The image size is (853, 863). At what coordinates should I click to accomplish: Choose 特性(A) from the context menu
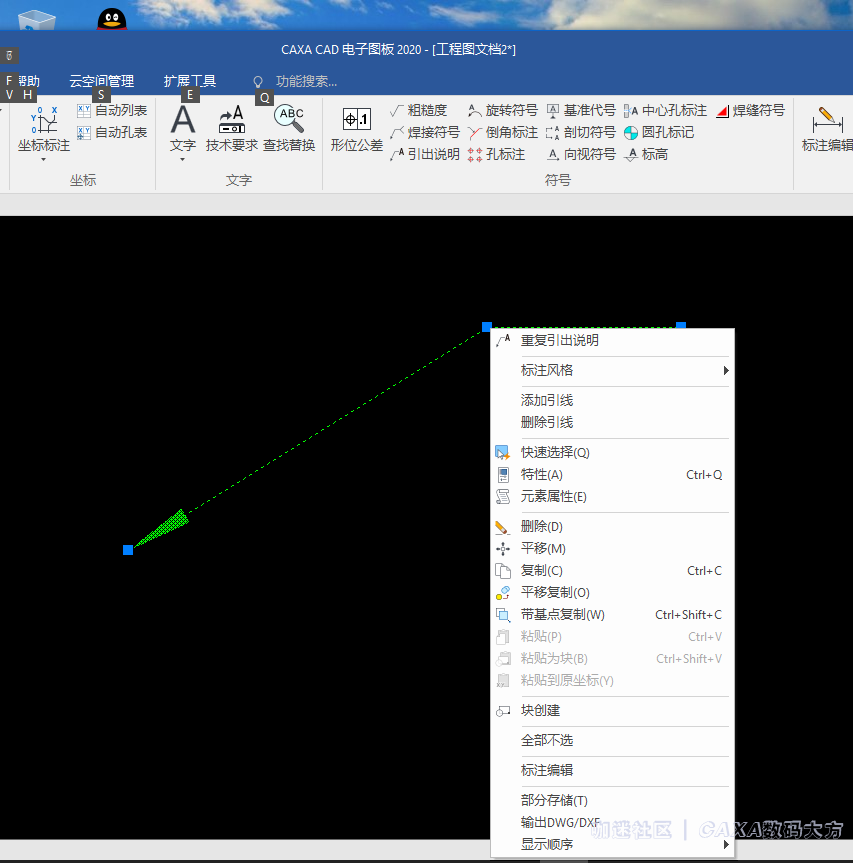(x=541, y=475)
